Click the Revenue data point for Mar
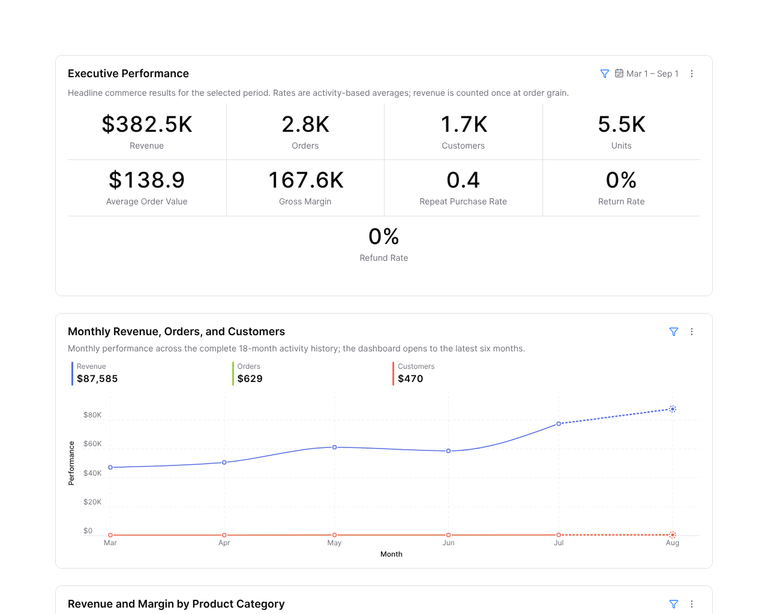Image resolution: width=768 pixels, height=614 pixels. tap(110, 468)
